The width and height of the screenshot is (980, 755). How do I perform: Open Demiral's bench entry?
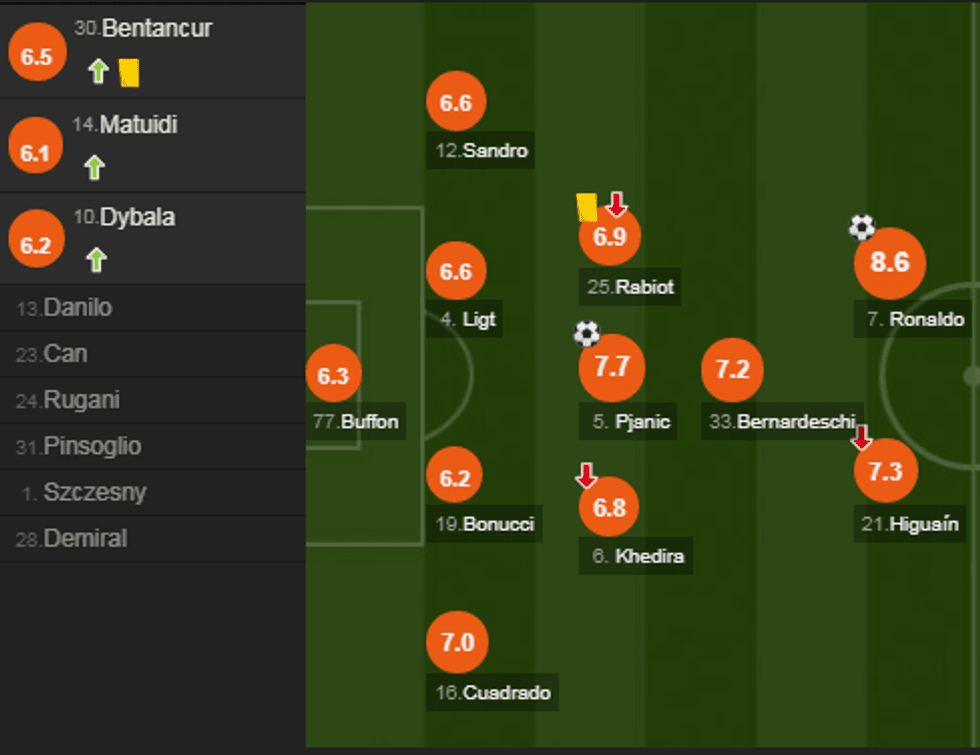pyautogui.click(x=85, y=539)
